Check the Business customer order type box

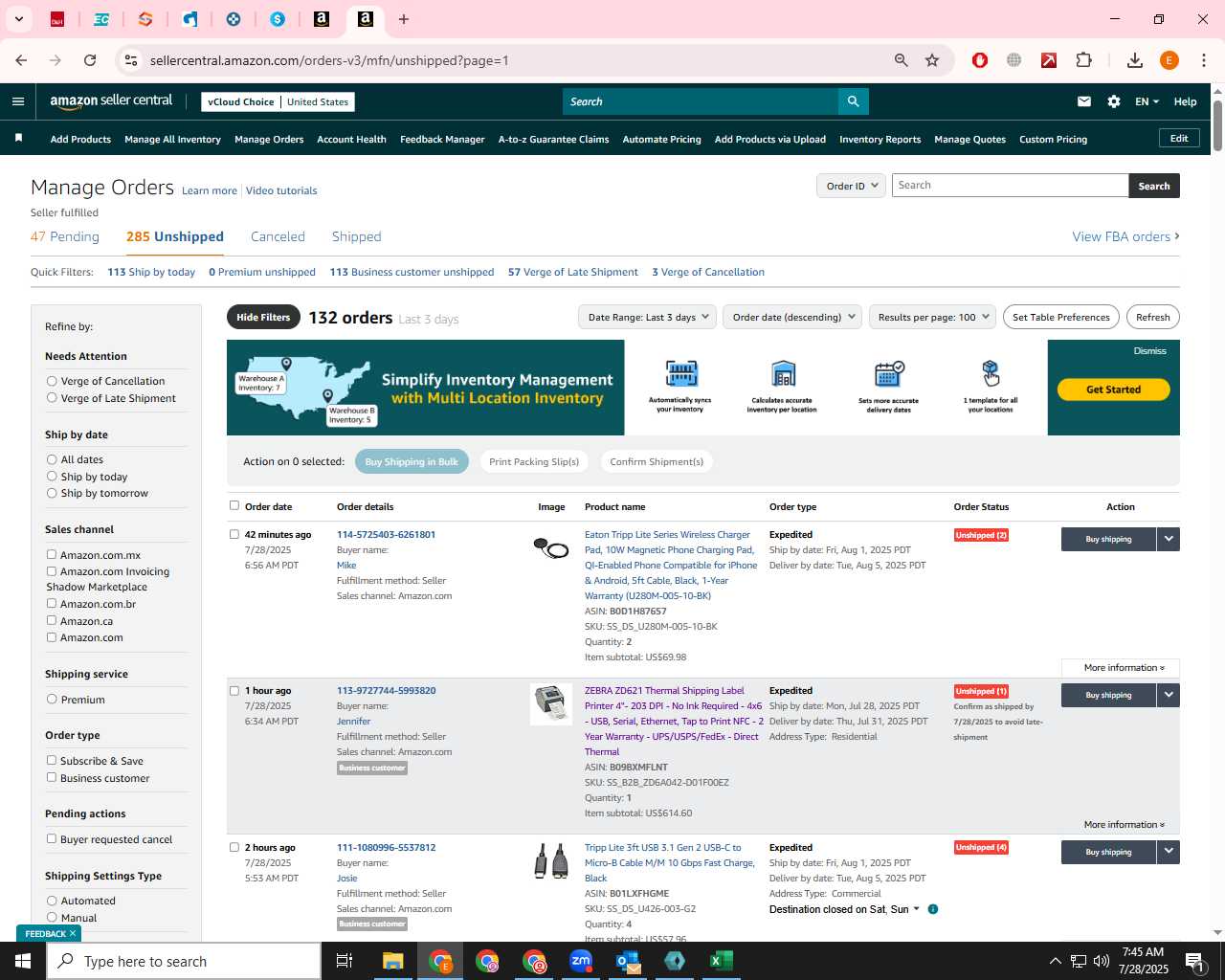(52, 777)
